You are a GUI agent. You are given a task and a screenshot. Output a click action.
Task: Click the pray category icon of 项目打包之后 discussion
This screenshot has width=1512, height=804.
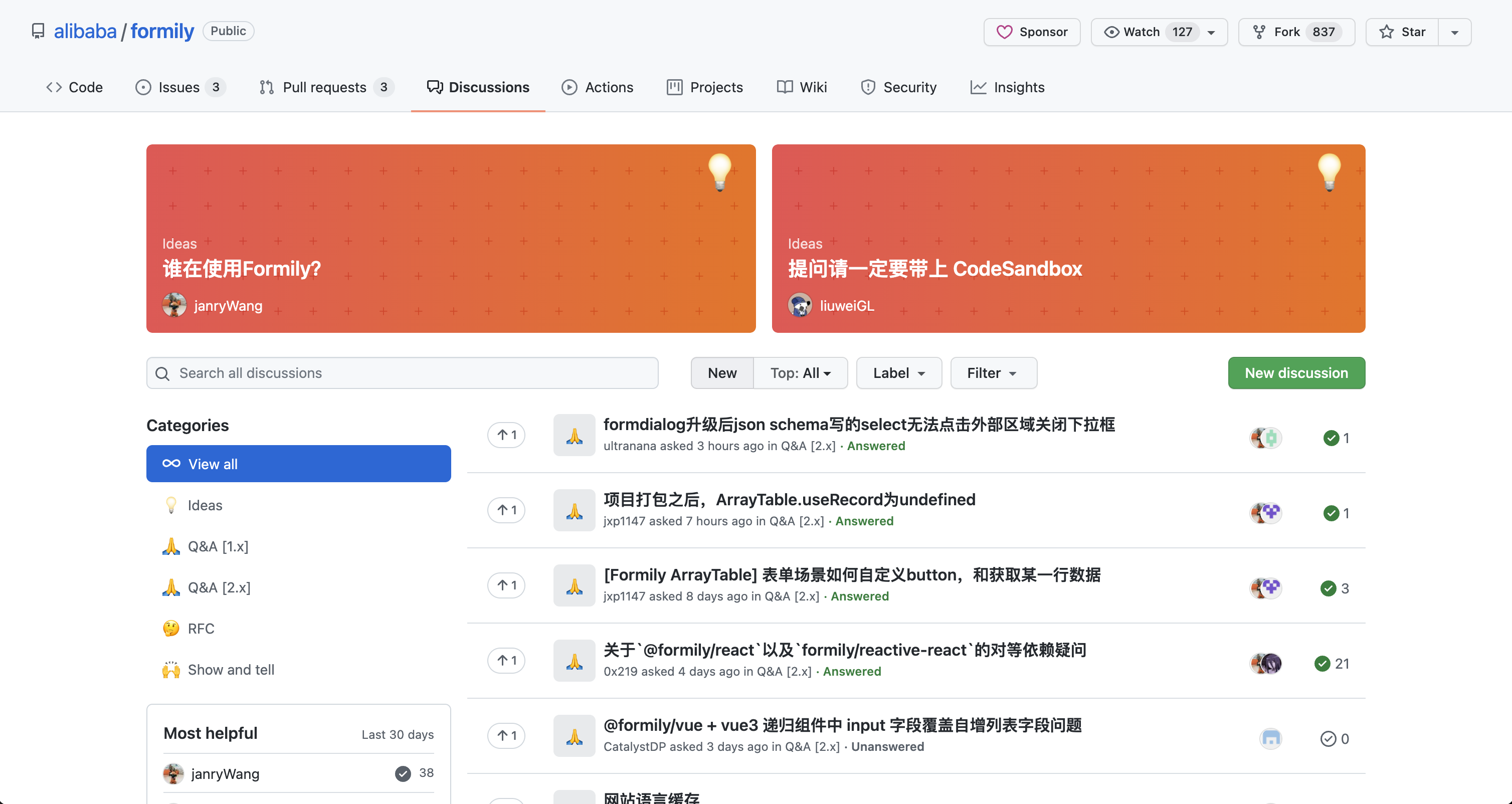pos(574,510)
